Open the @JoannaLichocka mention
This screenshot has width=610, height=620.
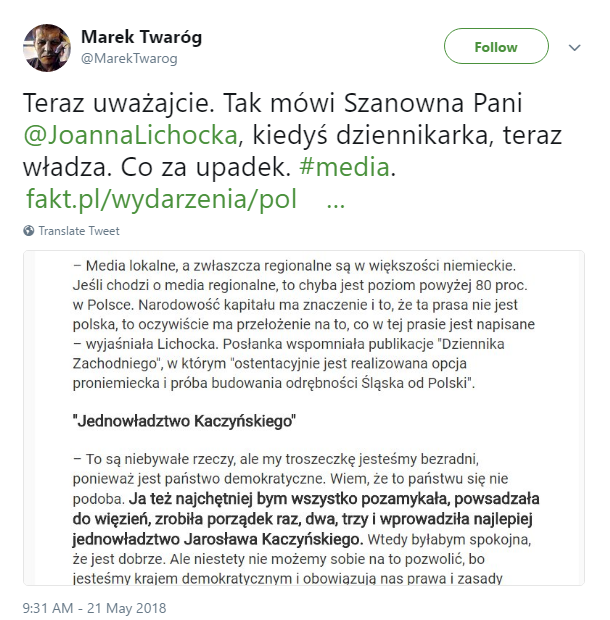tap(131, 135)
